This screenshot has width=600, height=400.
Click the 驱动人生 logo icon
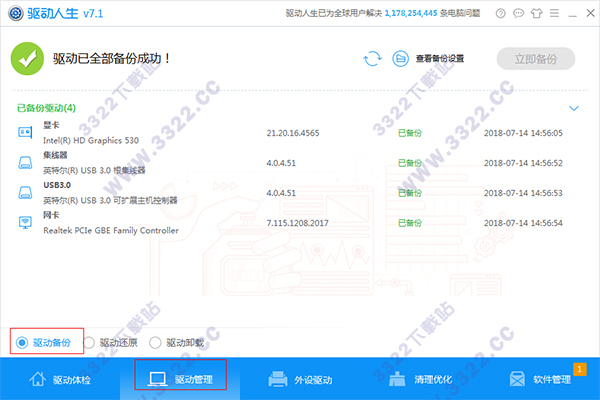[x=16, y=13]
